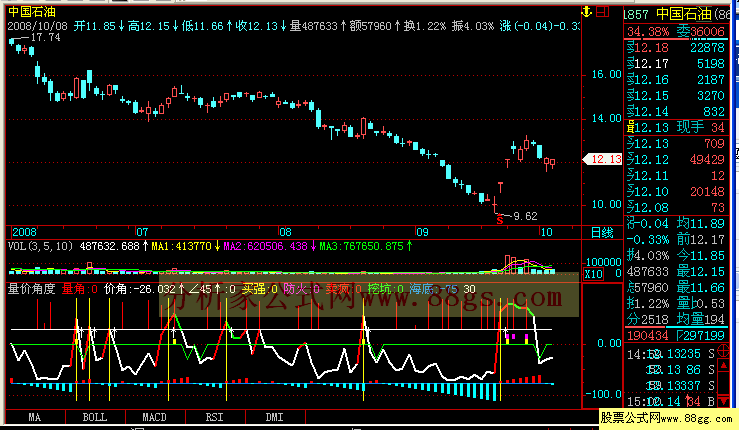Click the trade list scroll-up arrow
The width and height of the screenshot is (739, 430).
(x=723, y=365)
